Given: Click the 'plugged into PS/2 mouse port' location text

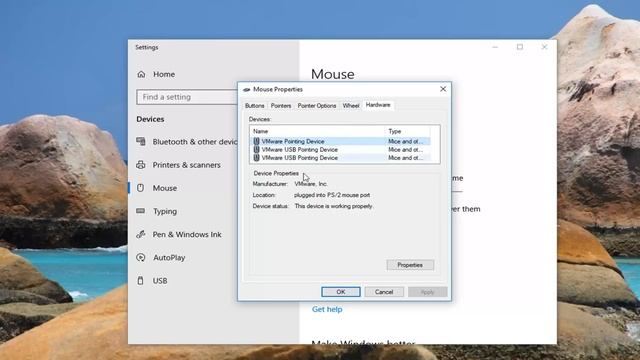Looking at the screenshot, I should [332, 195].
